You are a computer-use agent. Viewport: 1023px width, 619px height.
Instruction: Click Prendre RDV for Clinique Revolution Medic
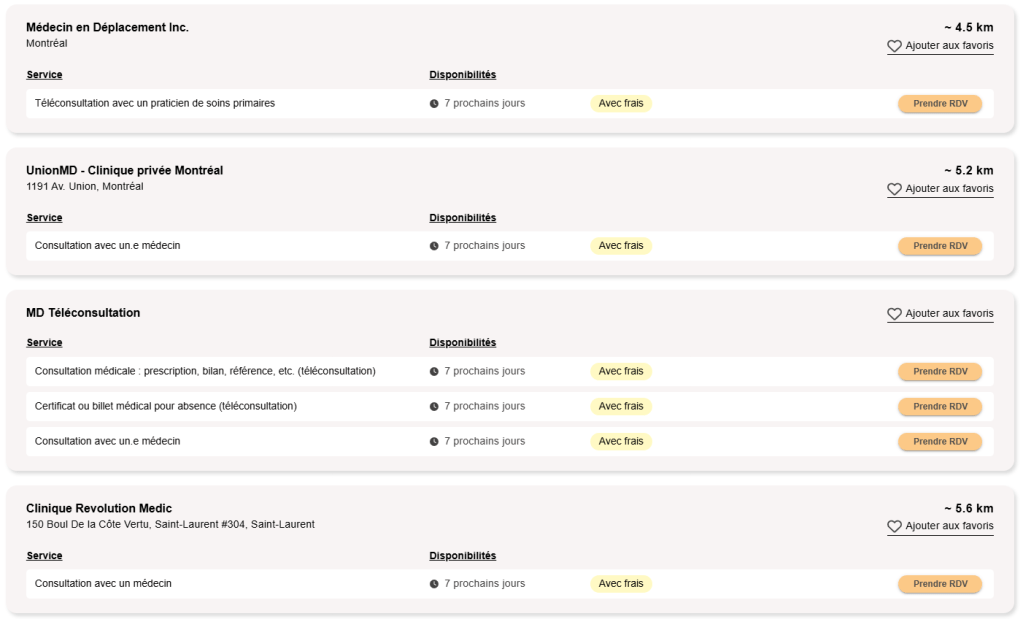click(x=939, y=584)
